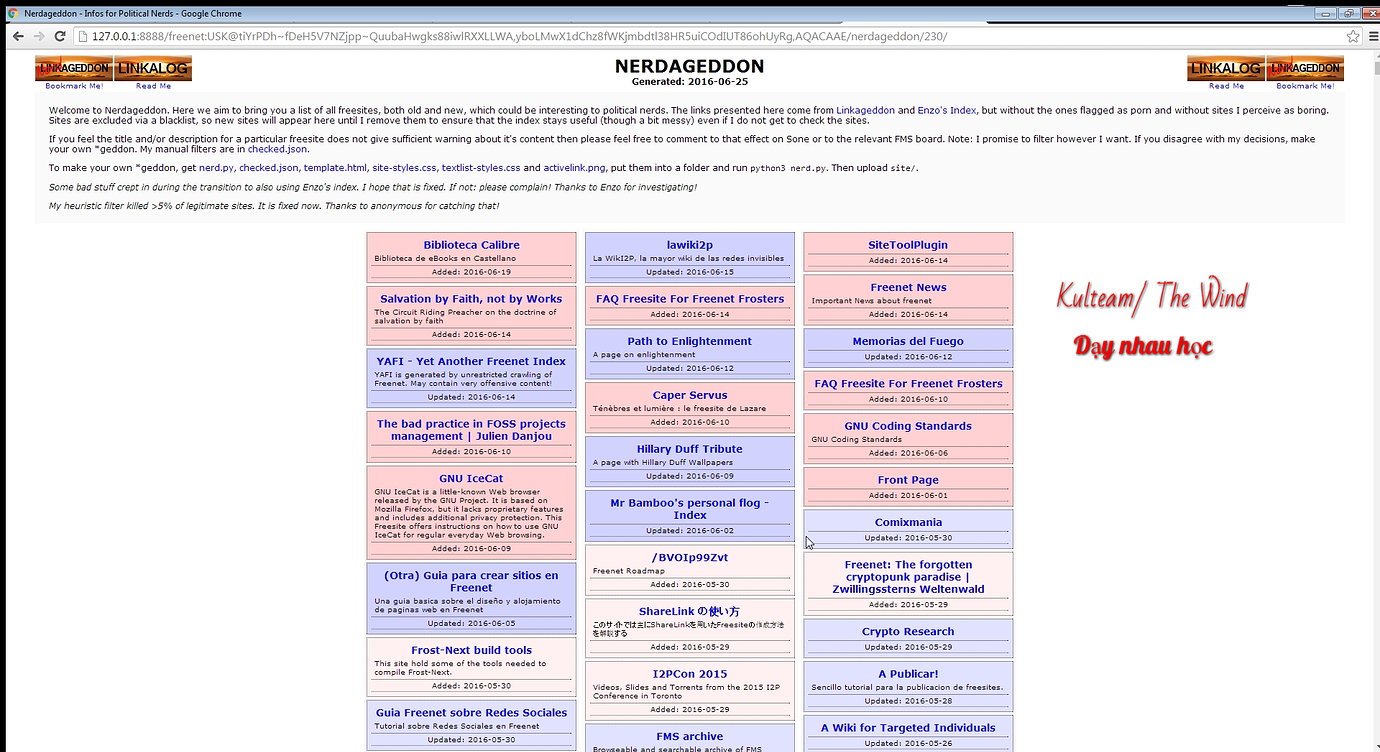Click the top-right Linkalog banner image

[x=1225, y=68]
